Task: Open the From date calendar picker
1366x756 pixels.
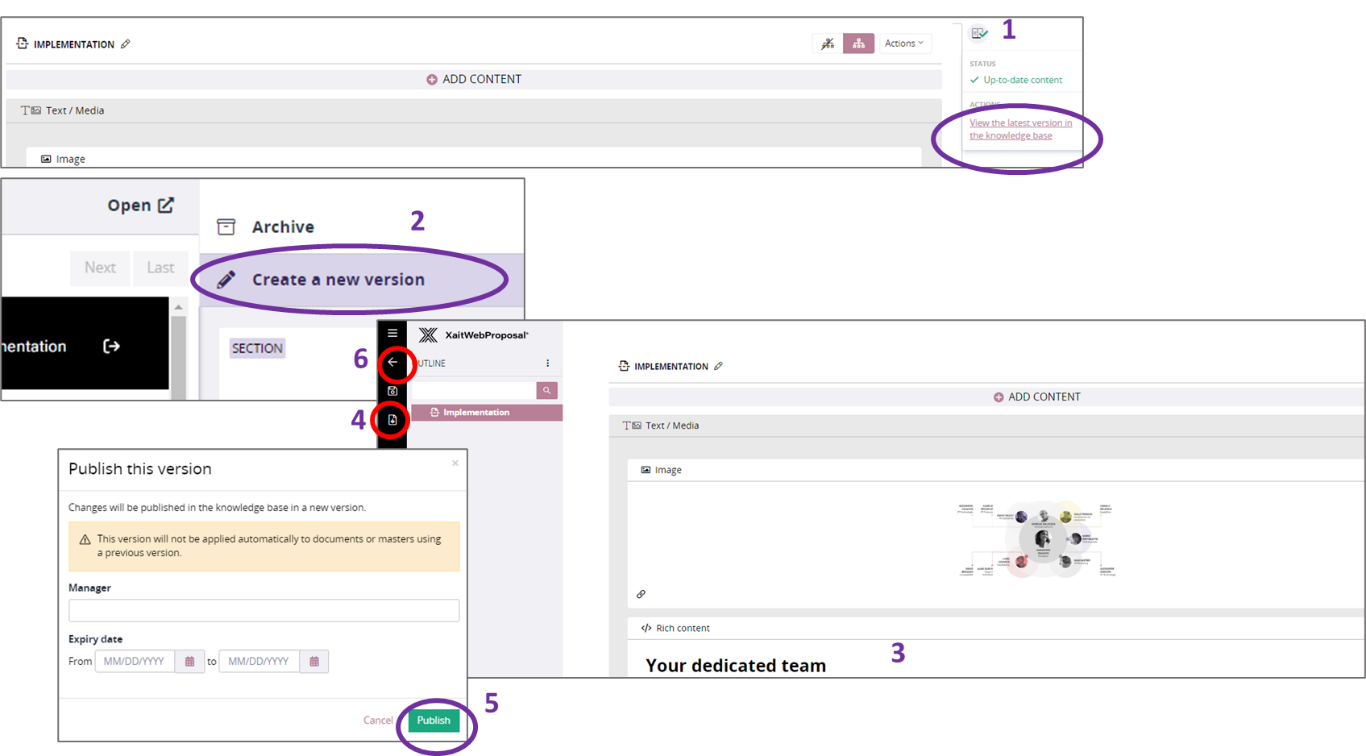Action: click(189, 661)
